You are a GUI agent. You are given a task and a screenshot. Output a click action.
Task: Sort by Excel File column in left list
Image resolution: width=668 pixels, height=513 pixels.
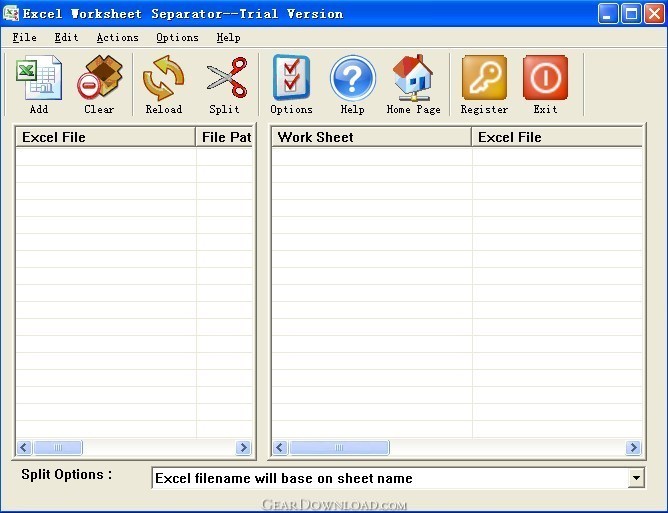[x=105, y=137]
